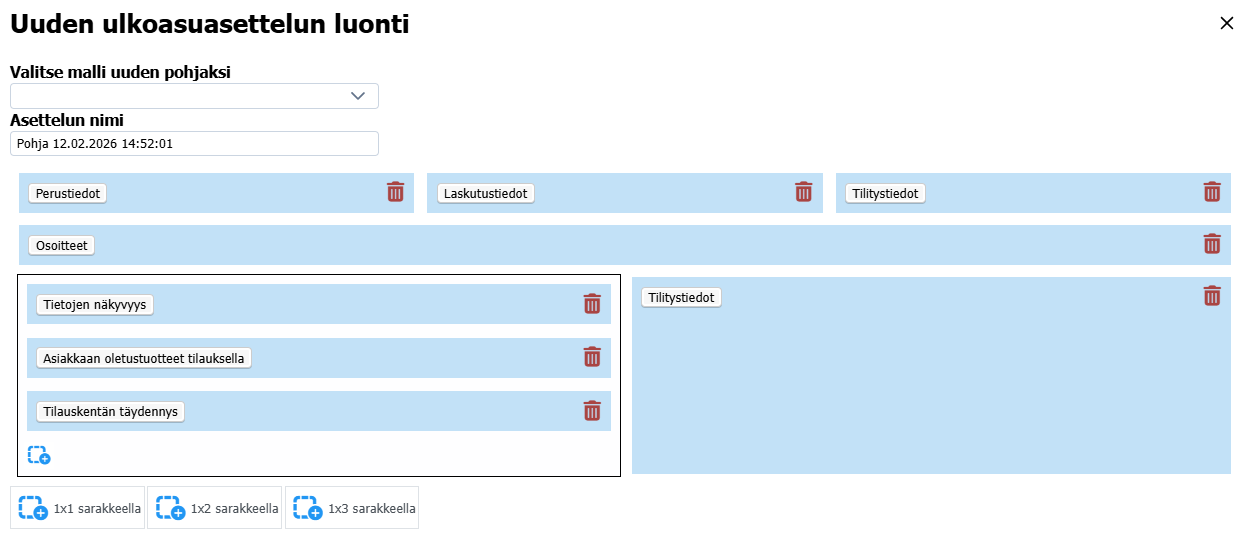
Task: Select the Laskutustiedot label chip
Action: [x=485, y=193]
